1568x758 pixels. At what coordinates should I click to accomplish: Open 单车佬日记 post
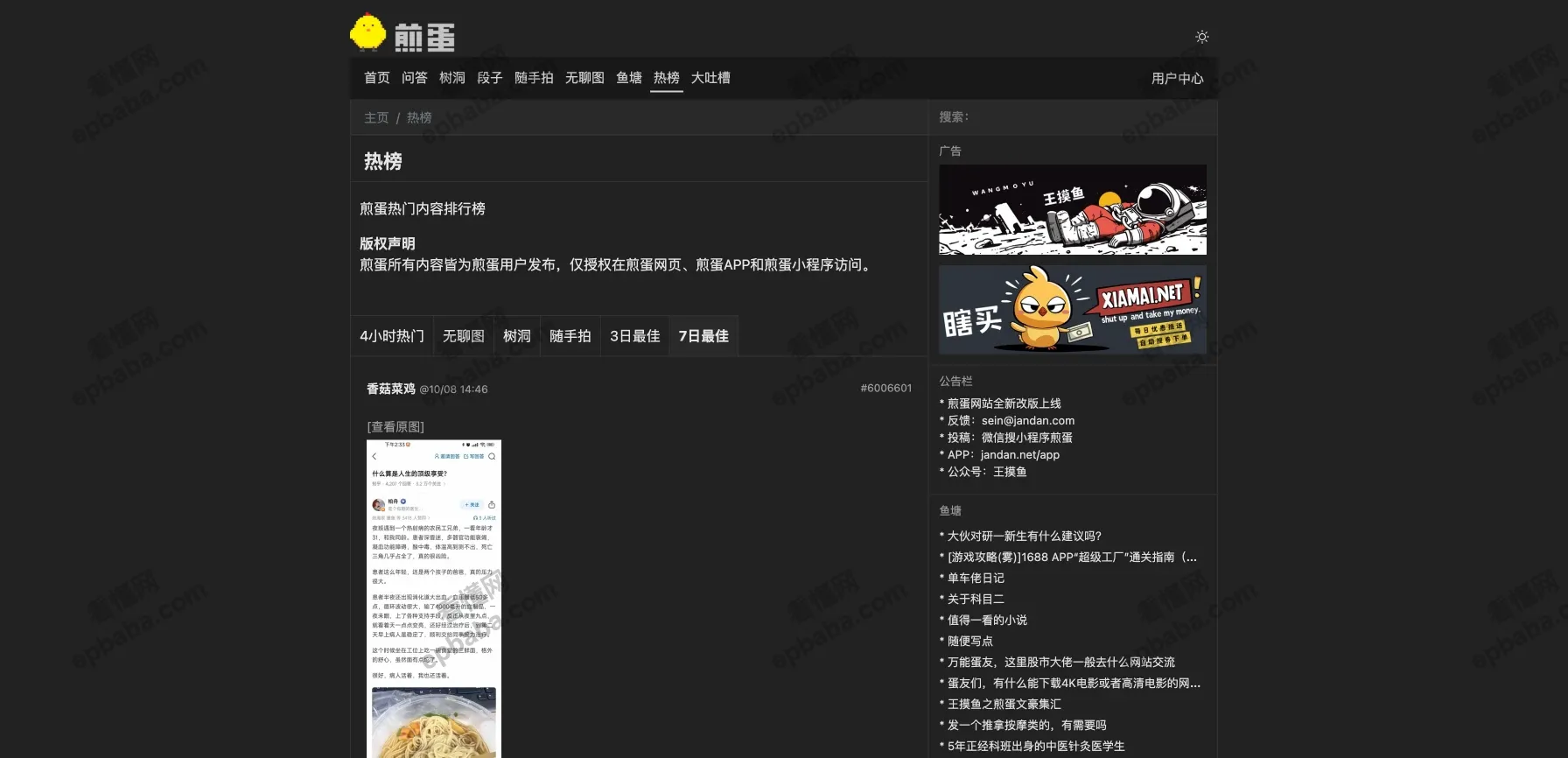coord(976,578)
